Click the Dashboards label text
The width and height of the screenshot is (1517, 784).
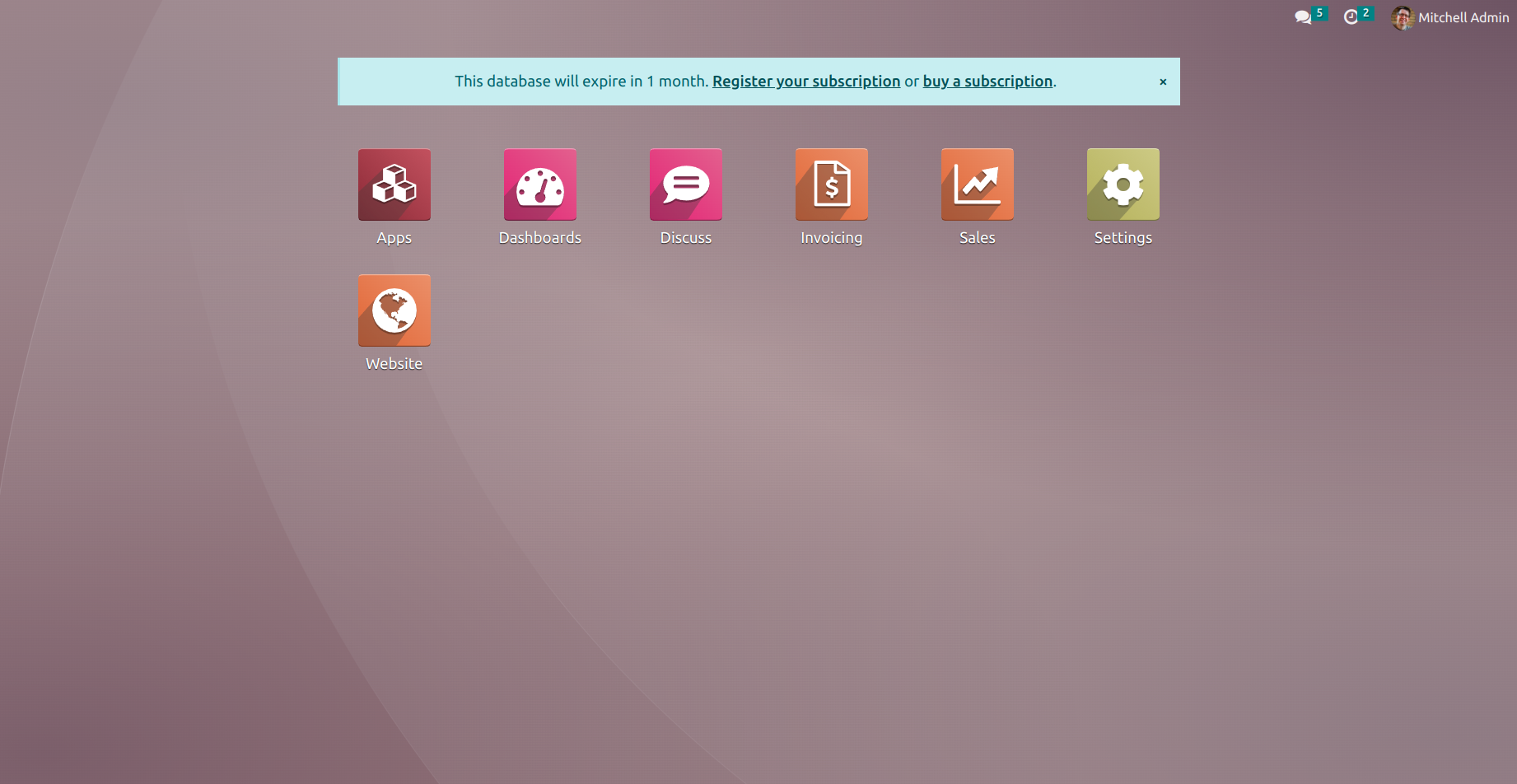540,238
